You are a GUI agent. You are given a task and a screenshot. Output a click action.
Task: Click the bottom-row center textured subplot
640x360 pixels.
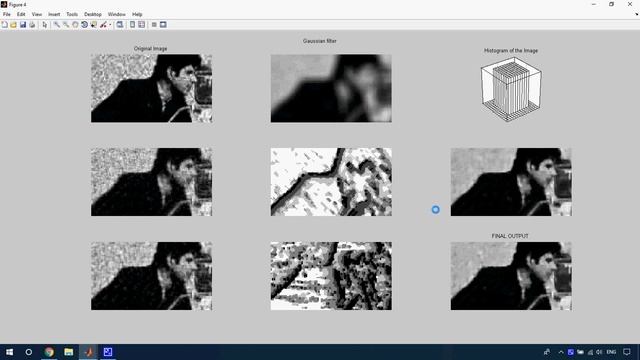point(331,276)
